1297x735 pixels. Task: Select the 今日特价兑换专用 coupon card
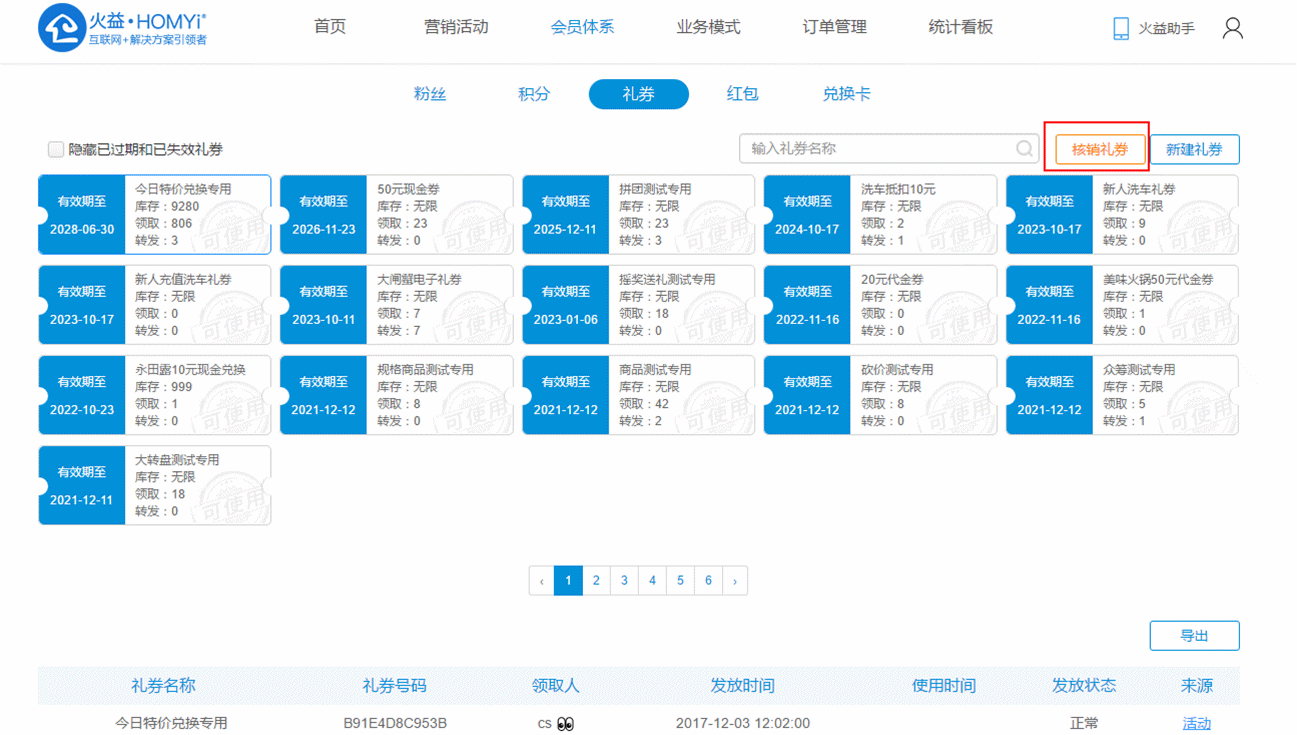tap(155, 215)
